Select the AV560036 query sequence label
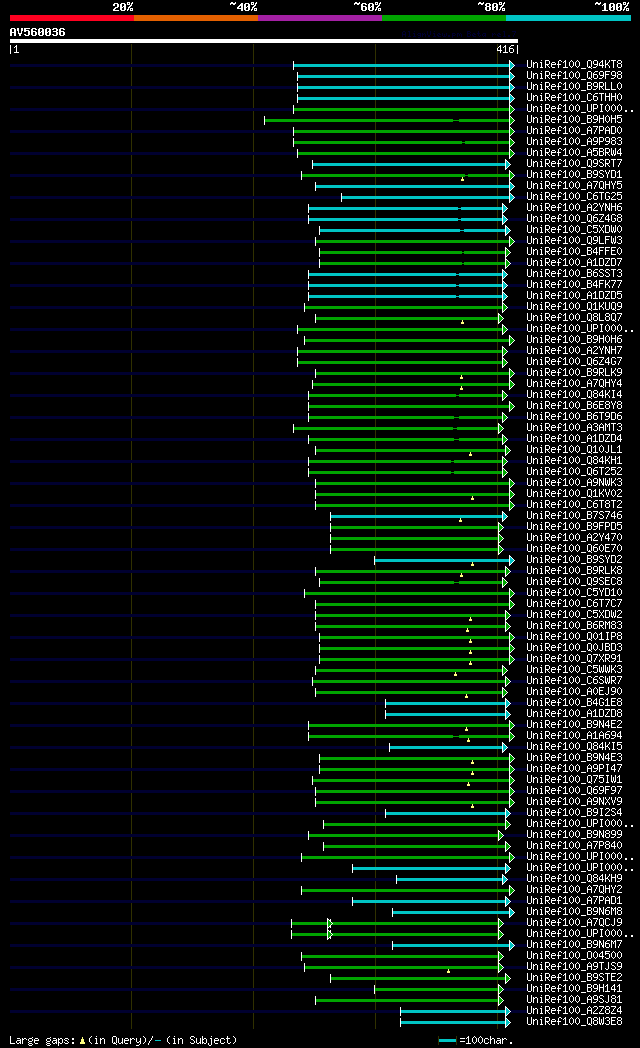 [37, 32]
